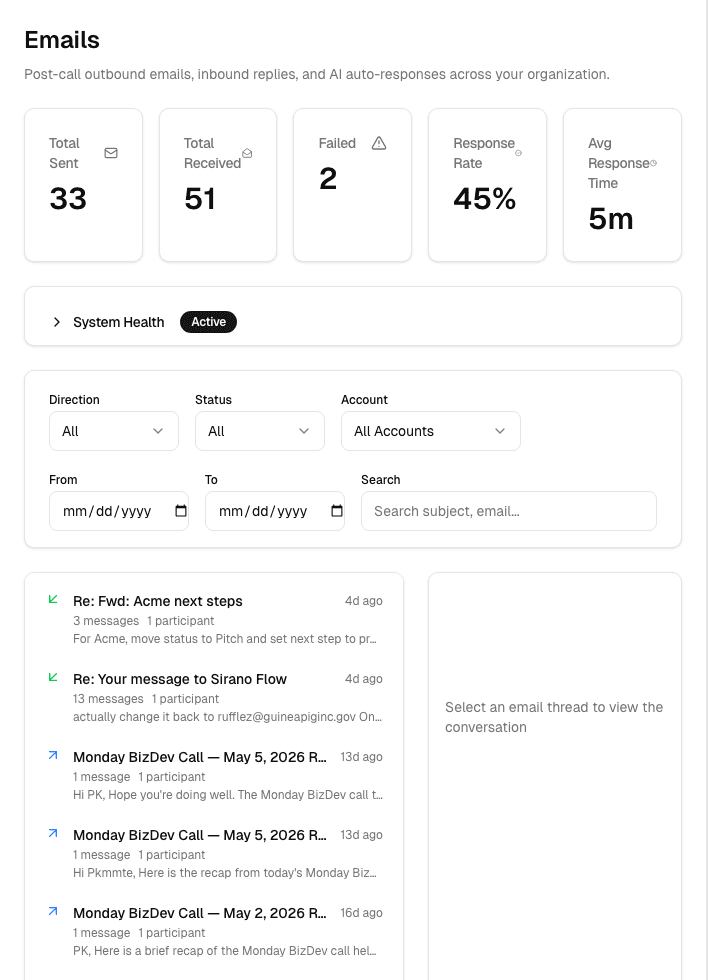Click the green inbound arrow of Acme next steps
Image resolution: width=708 pixels, height=980 pixels.
pos(53,599)
